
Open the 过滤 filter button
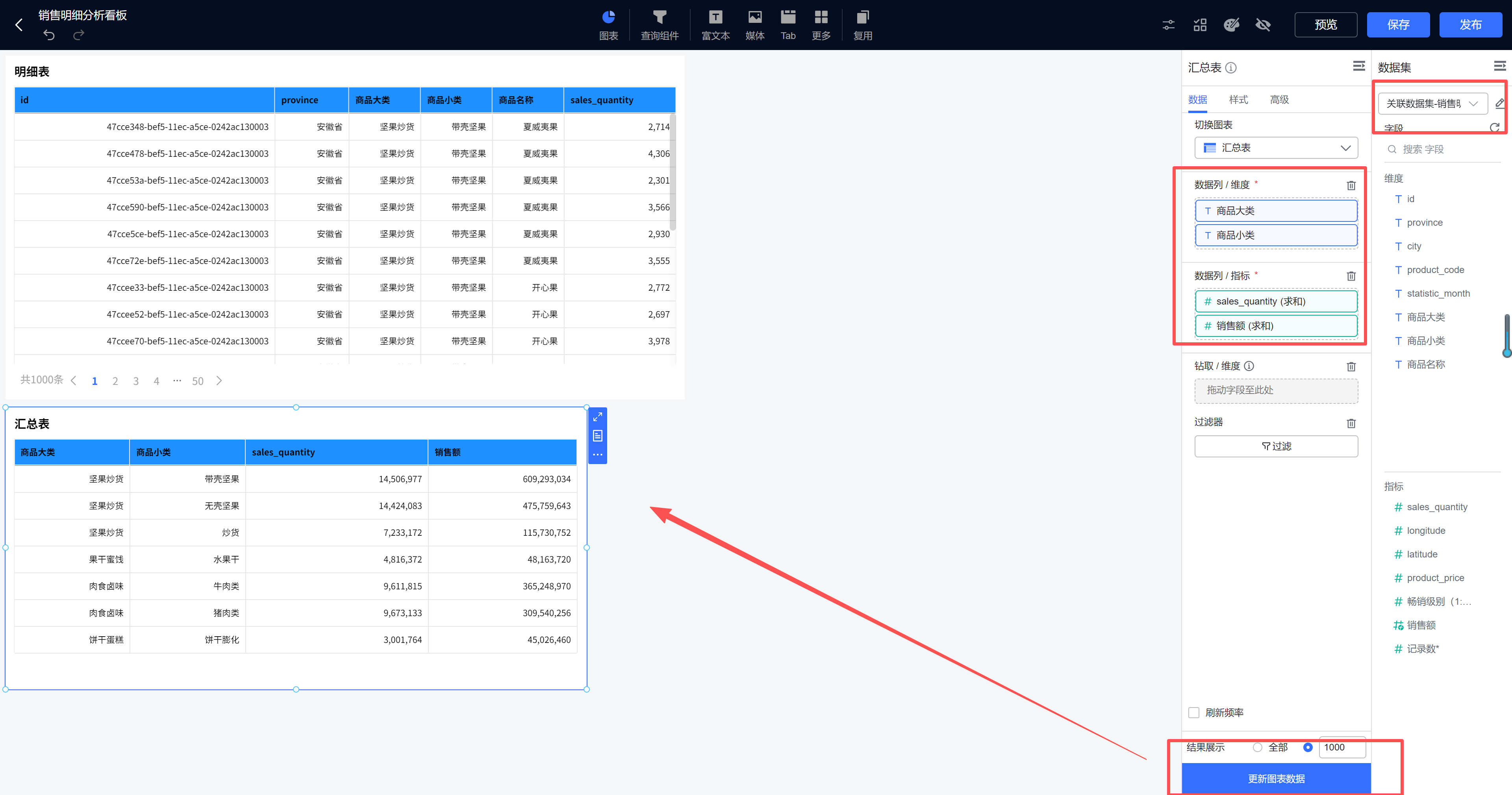click(x=1276, y=446)
